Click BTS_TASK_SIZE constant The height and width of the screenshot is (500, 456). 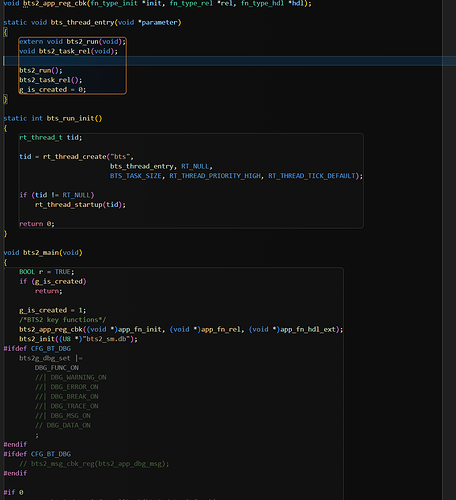[136, 176]
